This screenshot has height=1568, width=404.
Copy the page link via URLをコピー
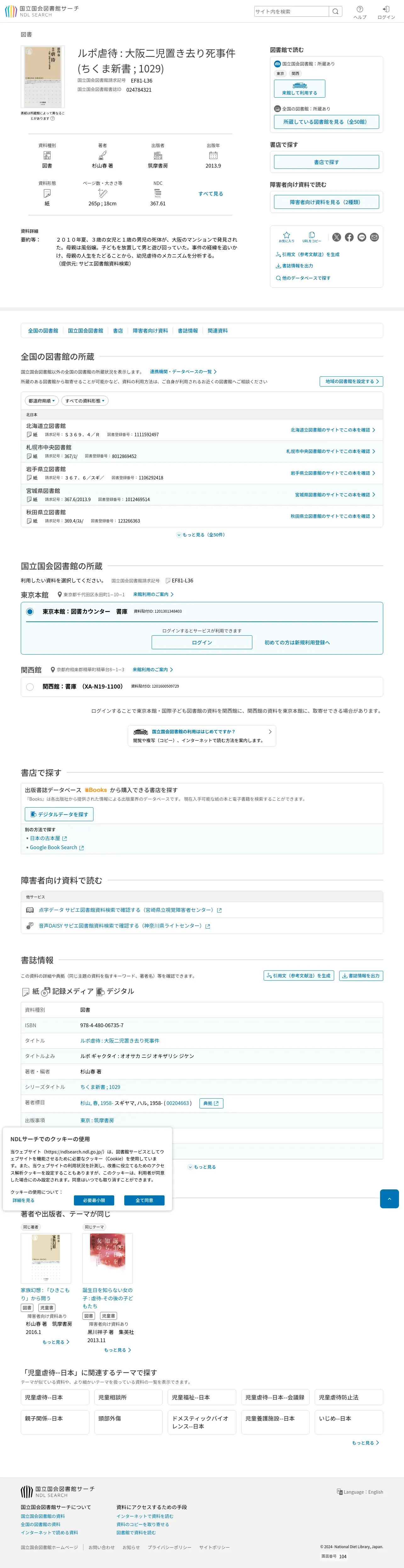click(311, 237)
